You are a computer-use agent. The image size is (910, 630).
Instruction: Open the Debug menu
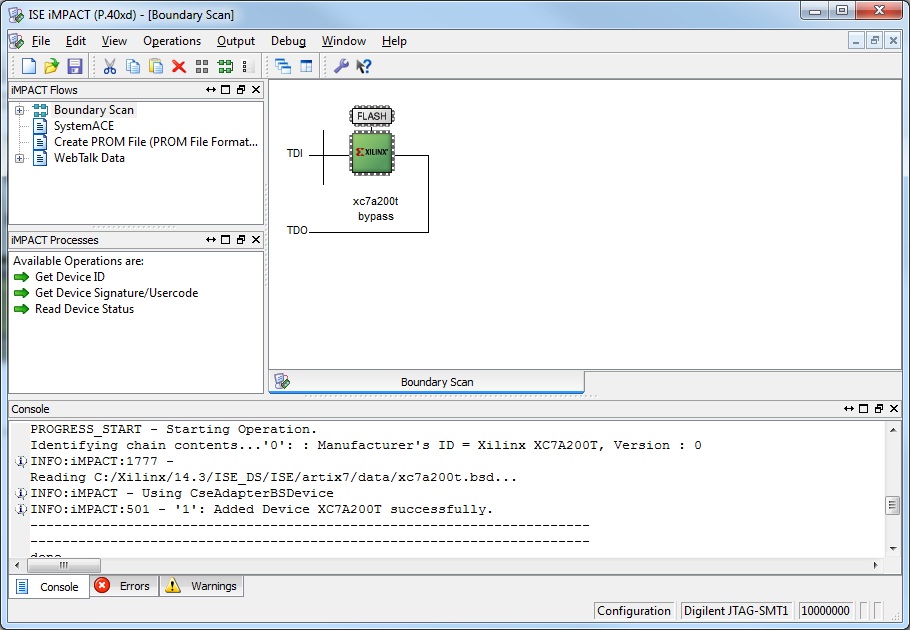[288, 41]
